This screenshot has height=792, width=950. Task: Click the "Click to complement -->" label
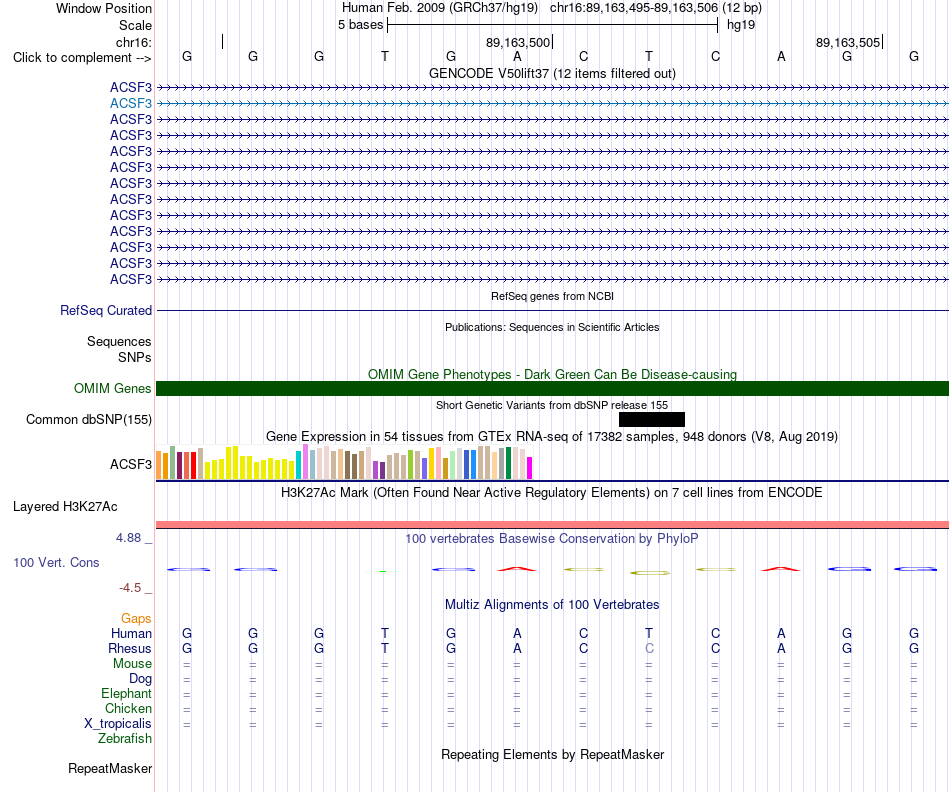(x=82, y=58)
